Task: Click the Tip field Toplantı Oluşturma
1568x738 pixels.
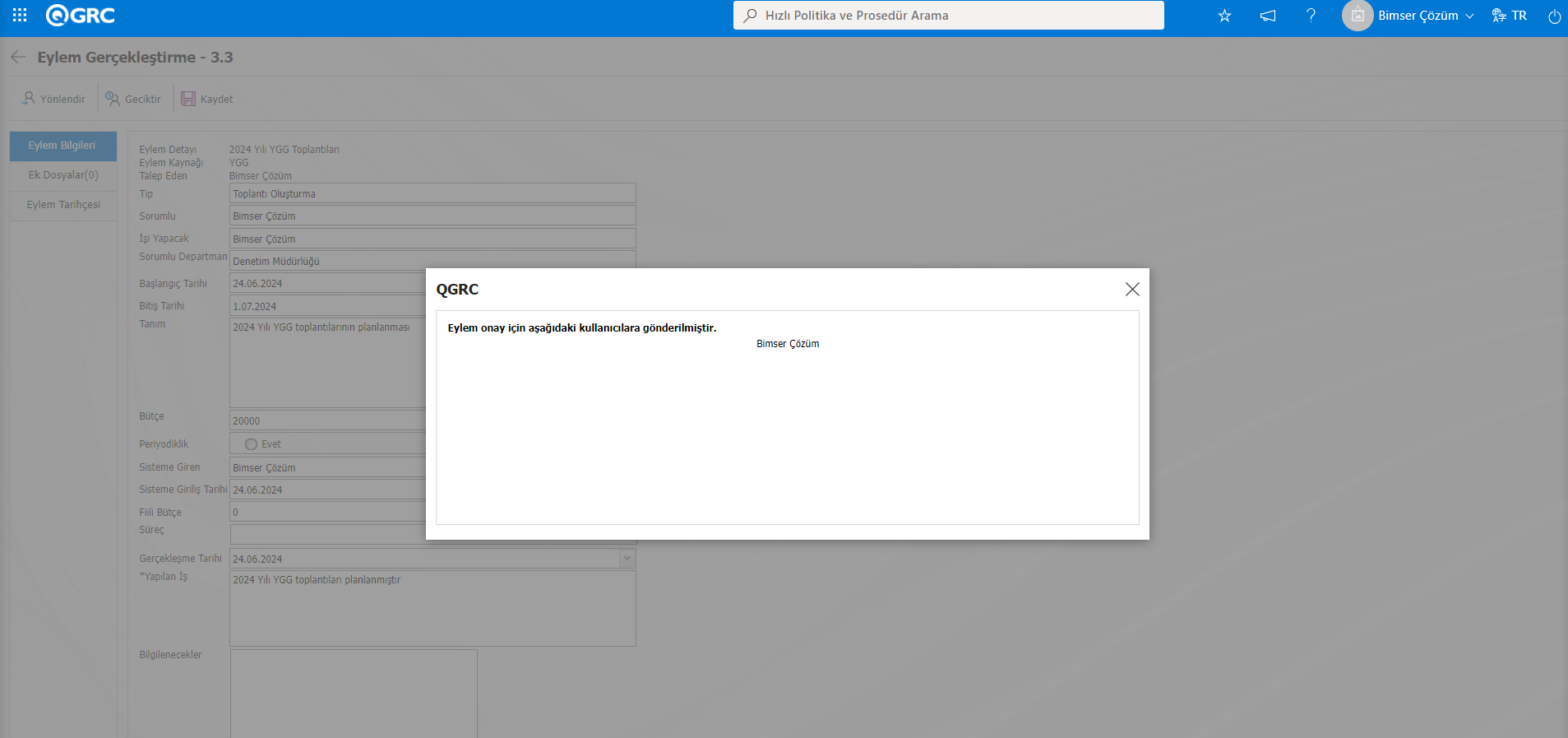Action: 432,193
